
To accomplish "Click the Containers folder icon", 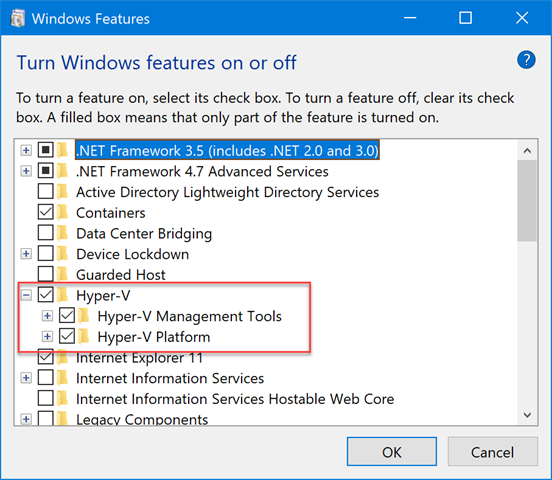I will pos(63,212).
